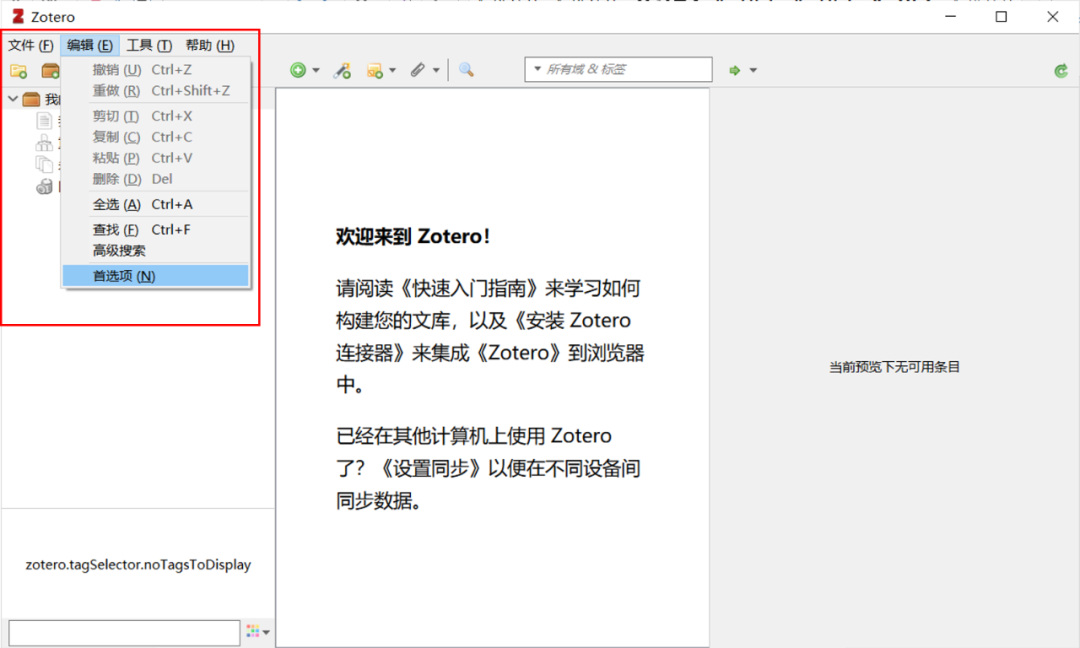Screen dimensions: 1080x648
Task: Click the green Locate arrow icon
Action: pos(735,70)
